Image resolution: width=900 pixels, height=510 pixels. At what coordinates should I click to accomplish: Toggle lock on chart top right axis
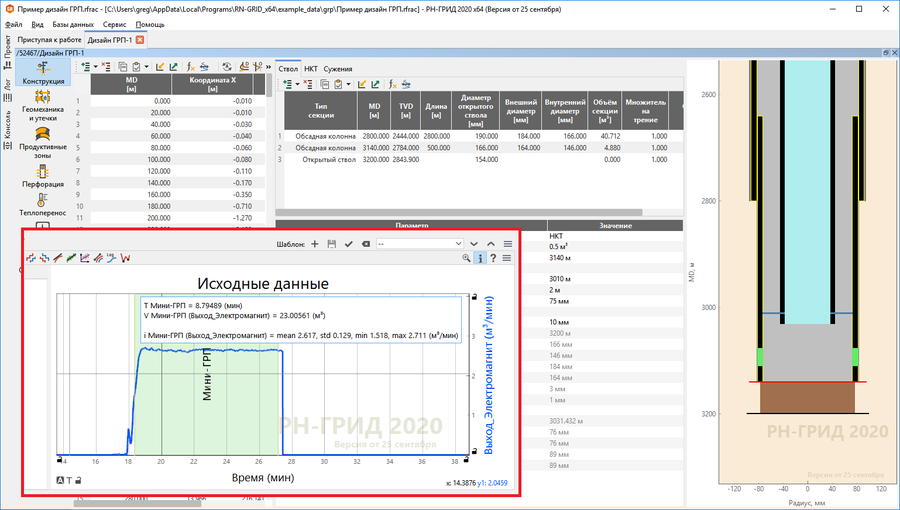coord(475,297)
